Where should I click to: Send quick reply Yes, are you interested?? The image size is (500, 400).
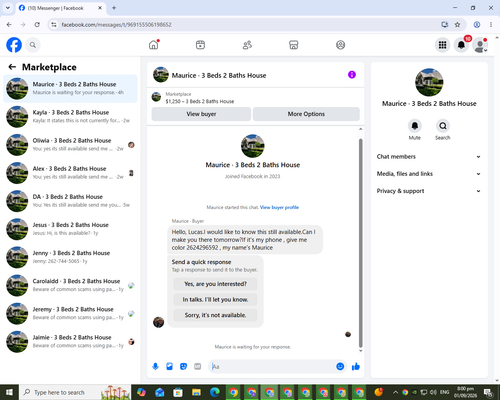(215, 284)
